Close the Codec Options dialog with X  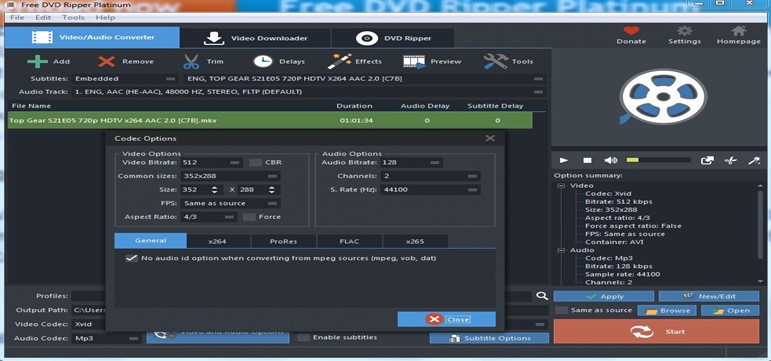(490, 138)
